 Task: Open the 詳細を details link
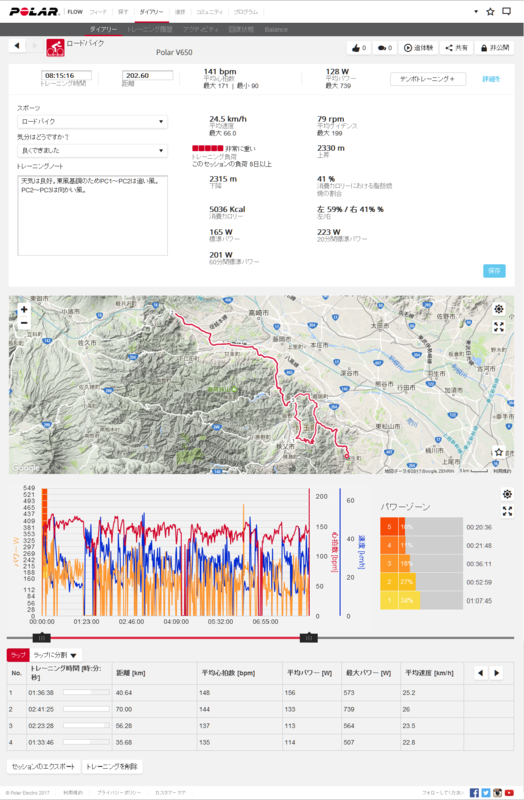[491, 79]
